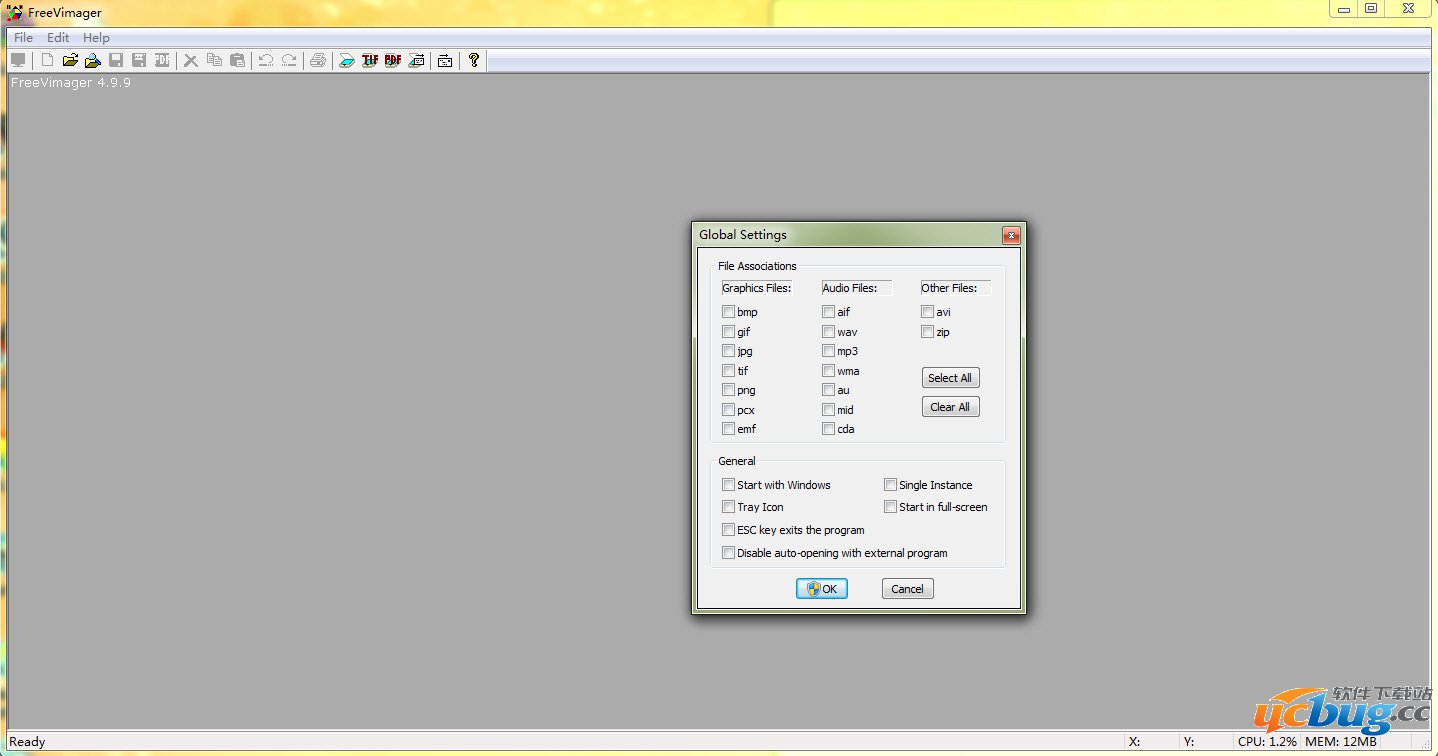The height and width of the screenshot is (756, 1438).
Task: Enable the png file association checkbox
Action: 728,390
